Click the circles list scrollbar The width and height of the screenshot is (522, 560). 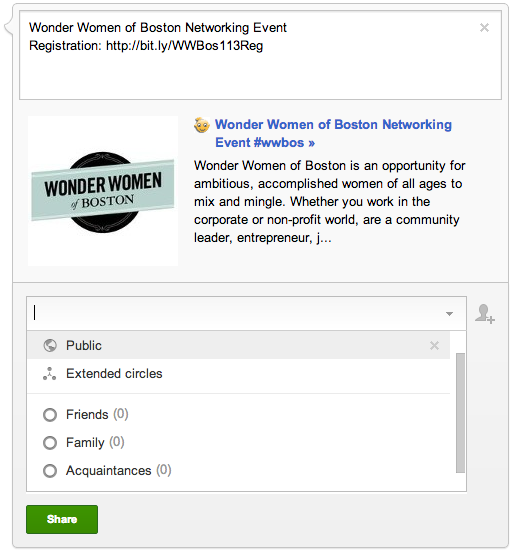coord(460,413)
